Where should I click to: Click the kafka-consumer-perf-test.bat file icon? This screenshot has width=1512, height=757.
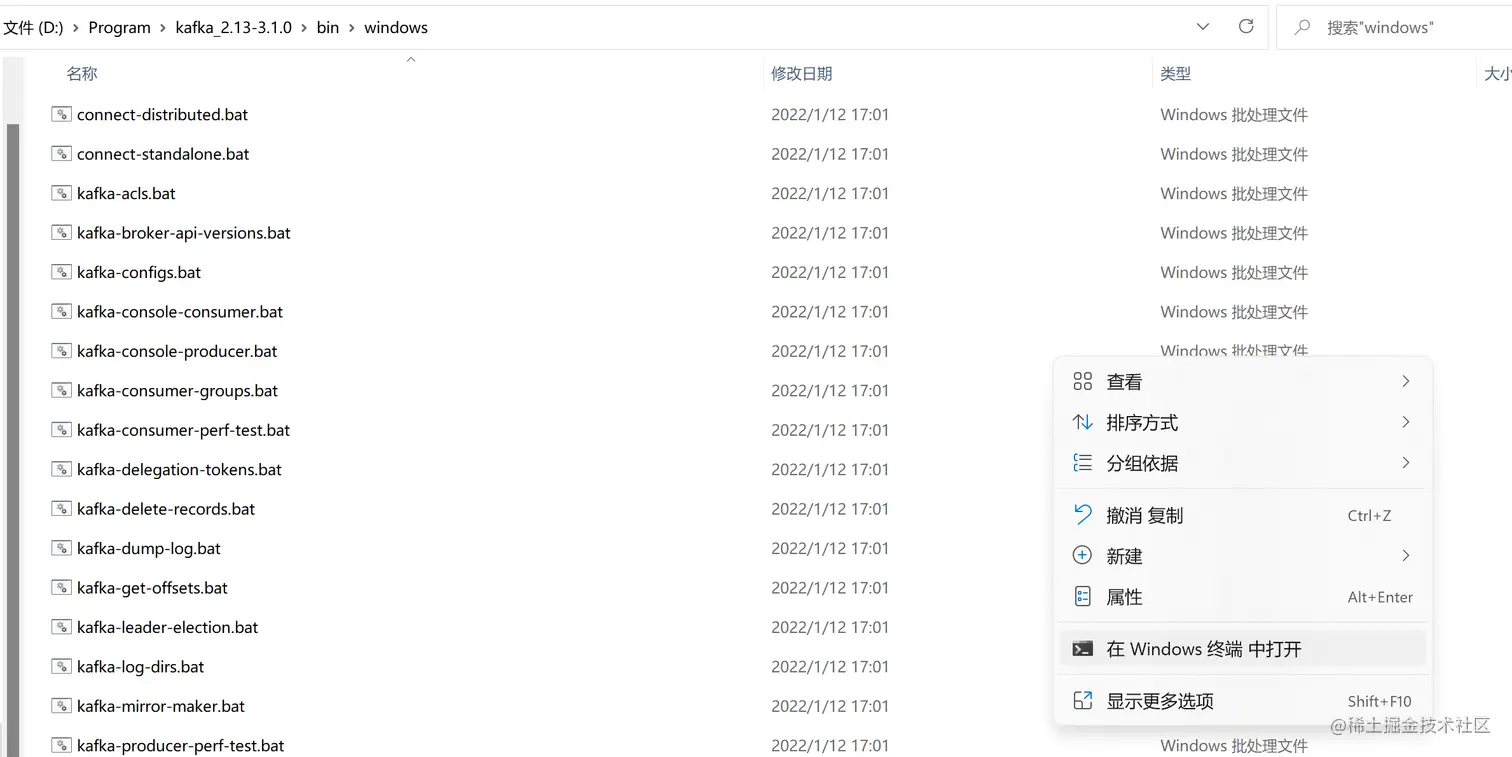point(61,430)
